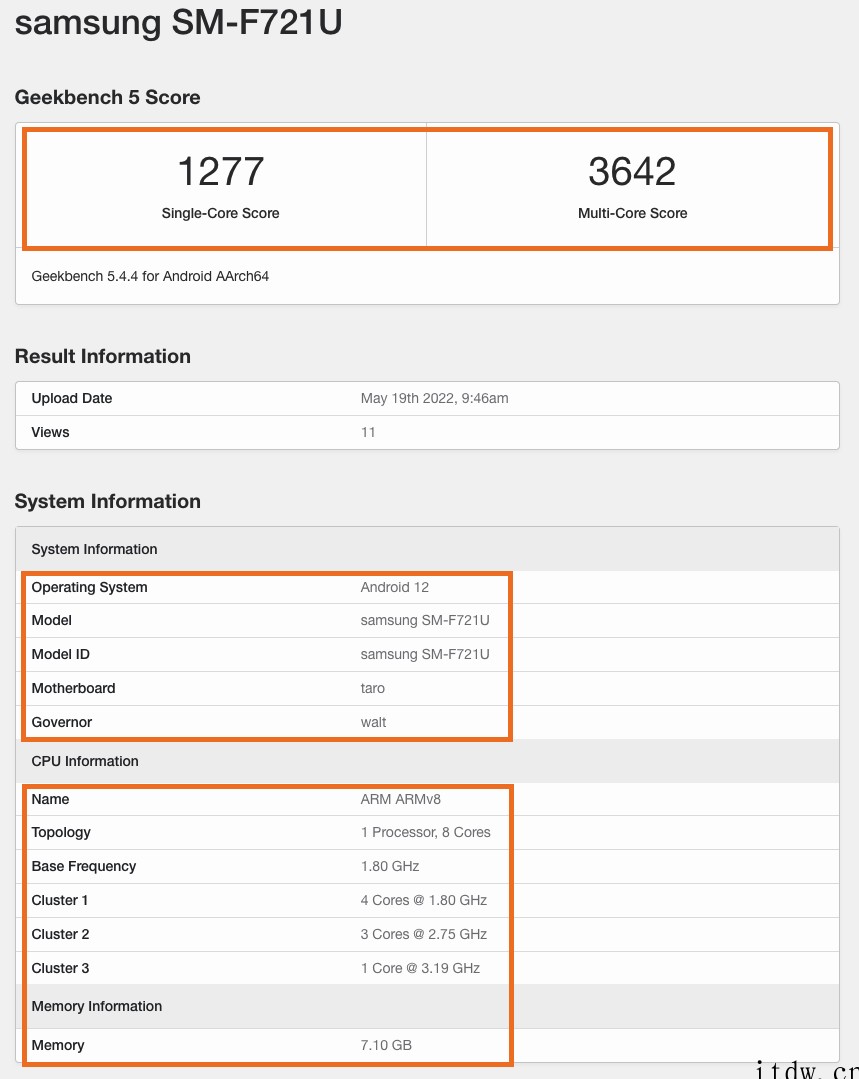
Task: Select the CPU name "ARM ARMv8"
Action: click(401, 799)
